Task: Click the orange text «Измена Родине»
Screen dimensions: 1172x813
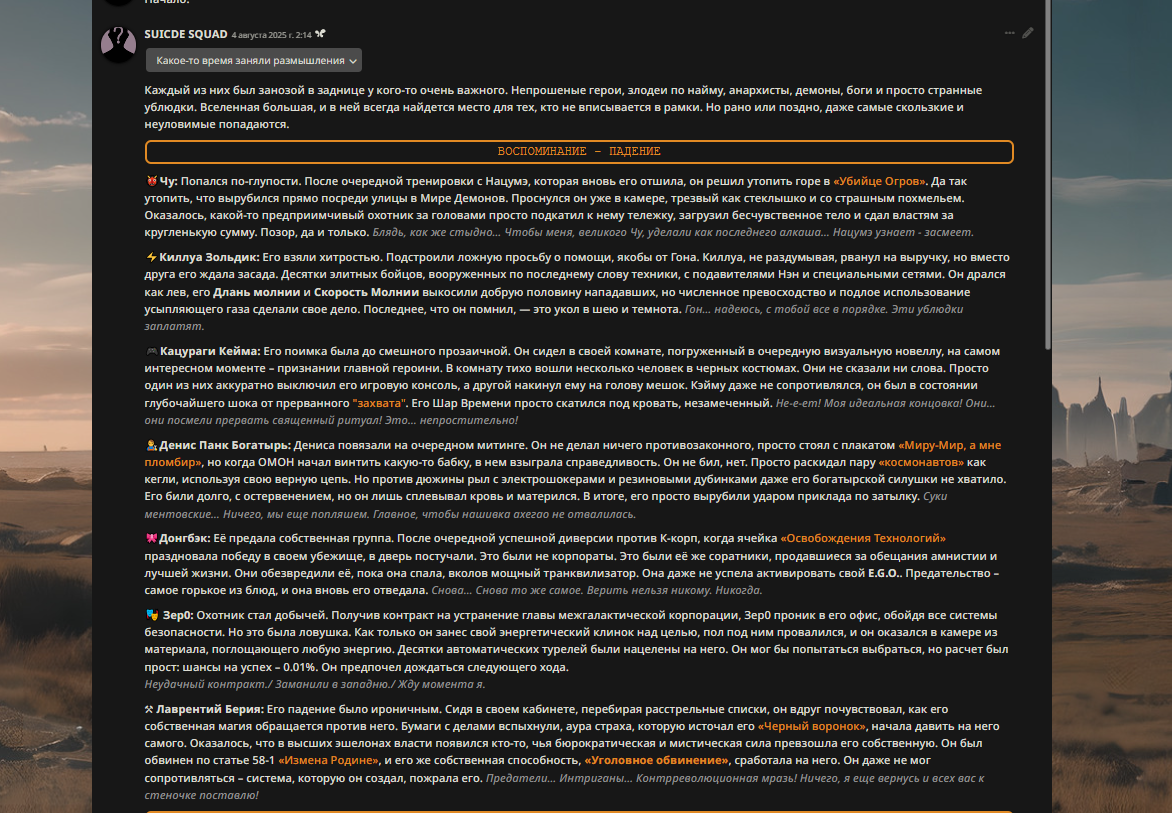Action: (x=328, y=760)
